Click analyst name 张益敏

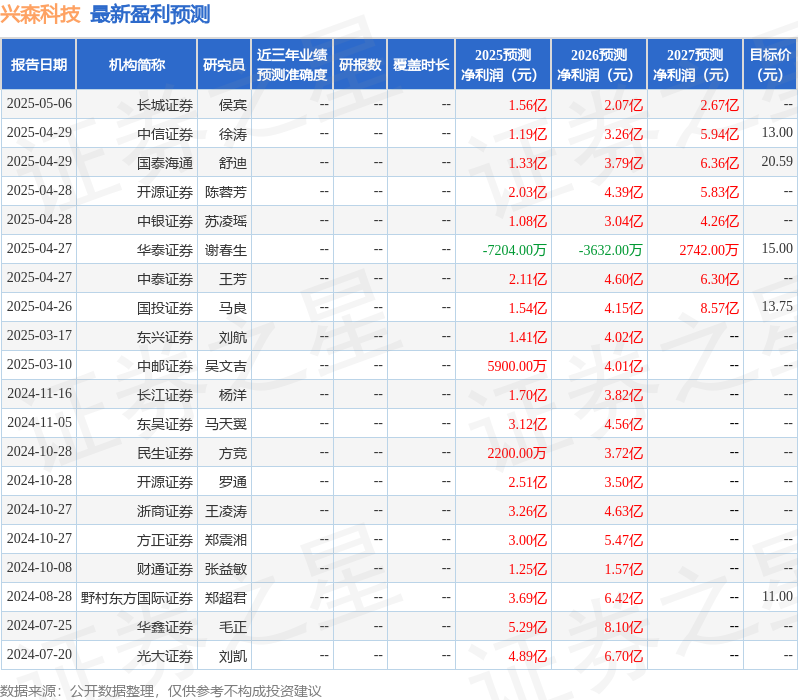point(226,570)
